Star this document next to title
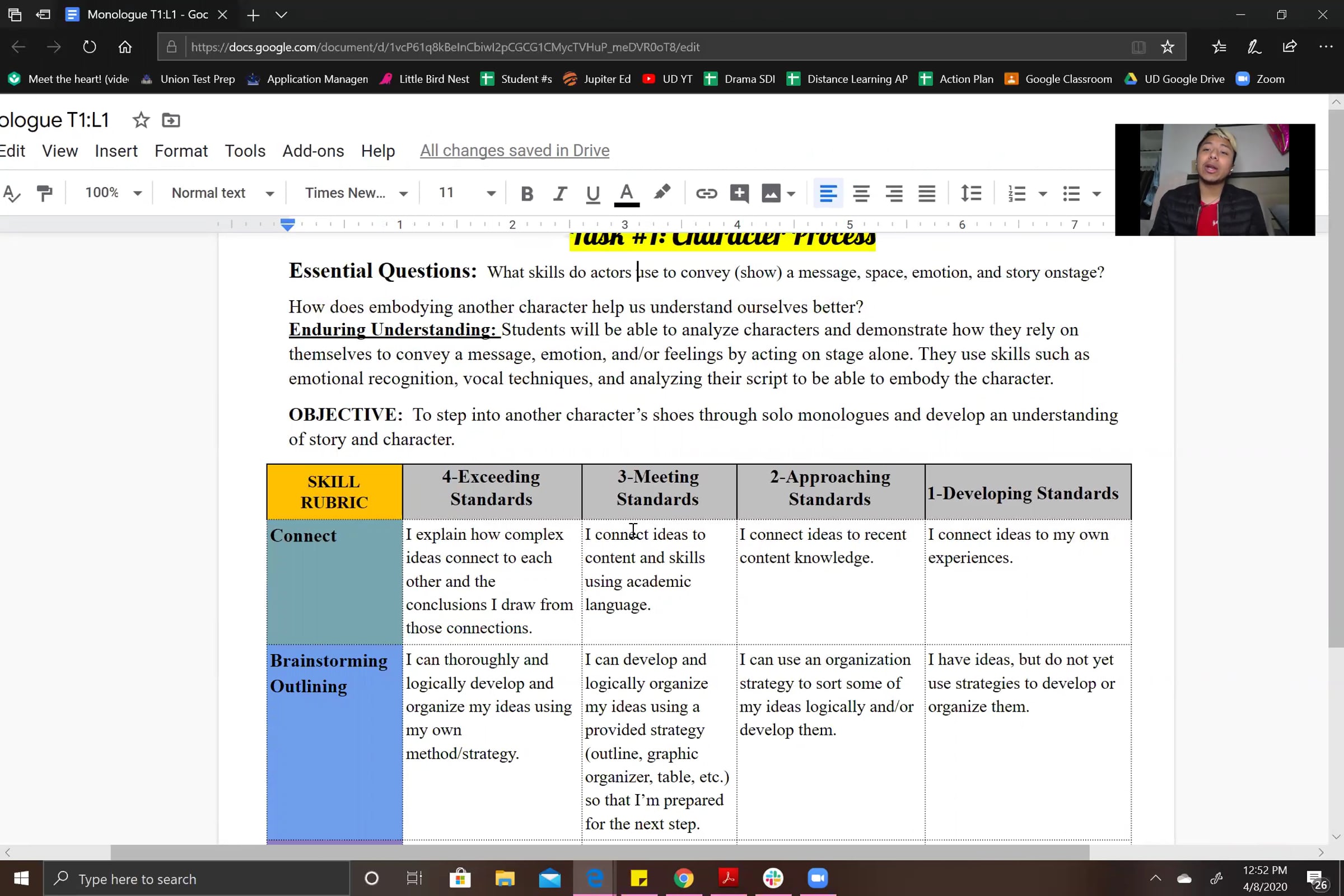Viewport: 1344px width, 896px height. [x=141, y=120]
